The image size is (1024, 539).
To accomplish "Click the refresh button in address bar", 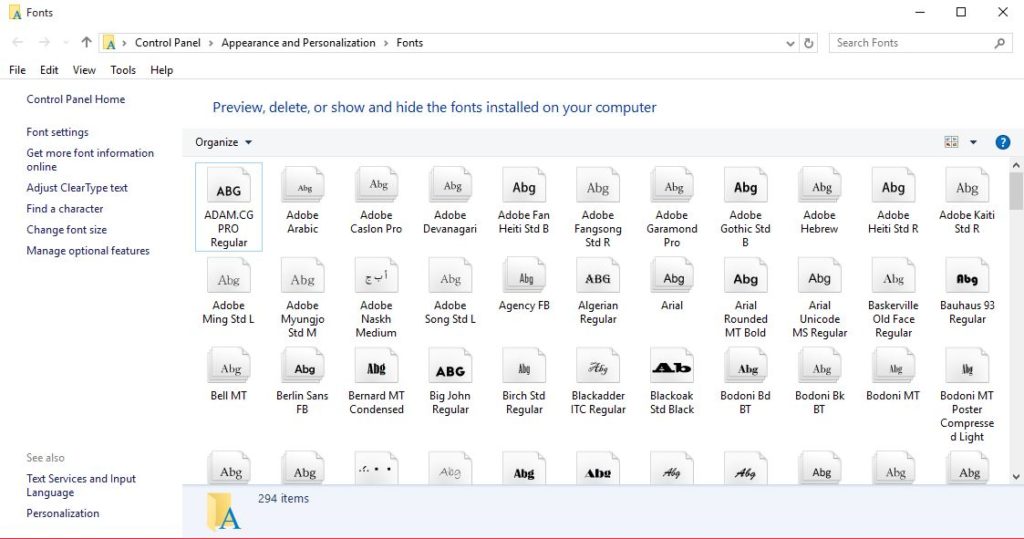I will [809, 43].
